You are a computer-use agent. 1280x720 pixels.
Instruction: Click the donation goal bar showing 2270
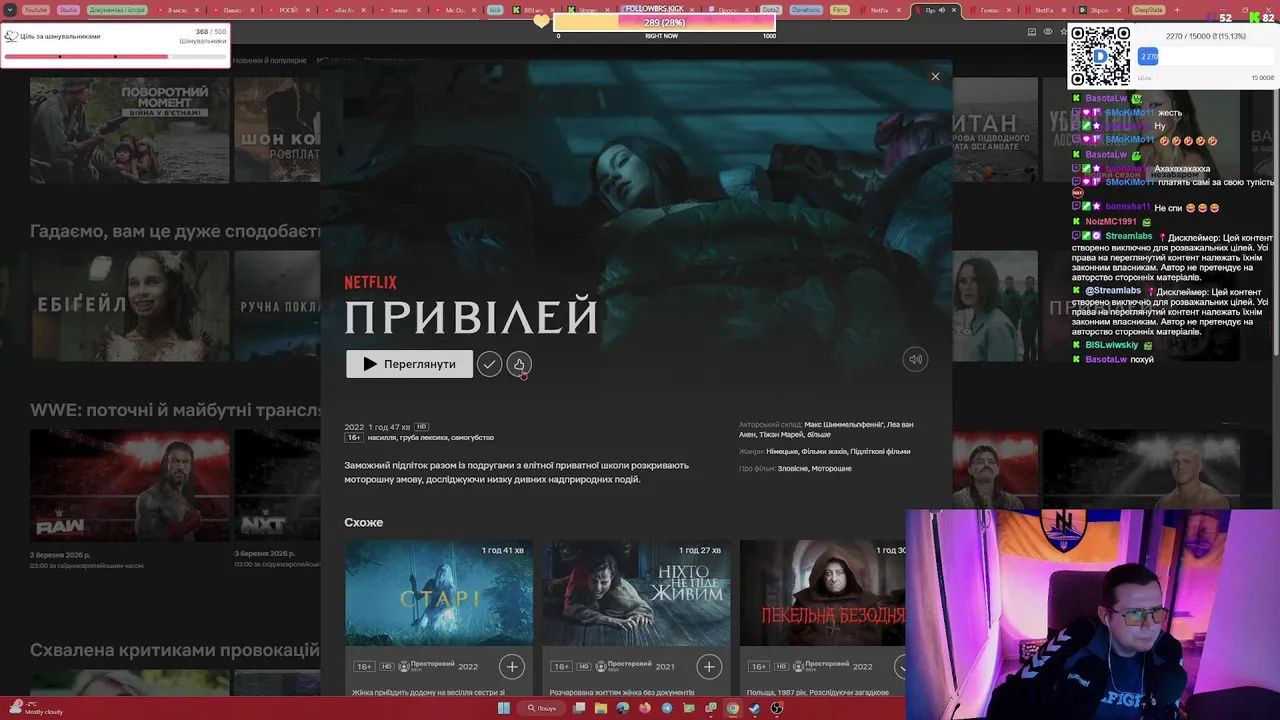pyautogui.click(x=1206, y=57)
